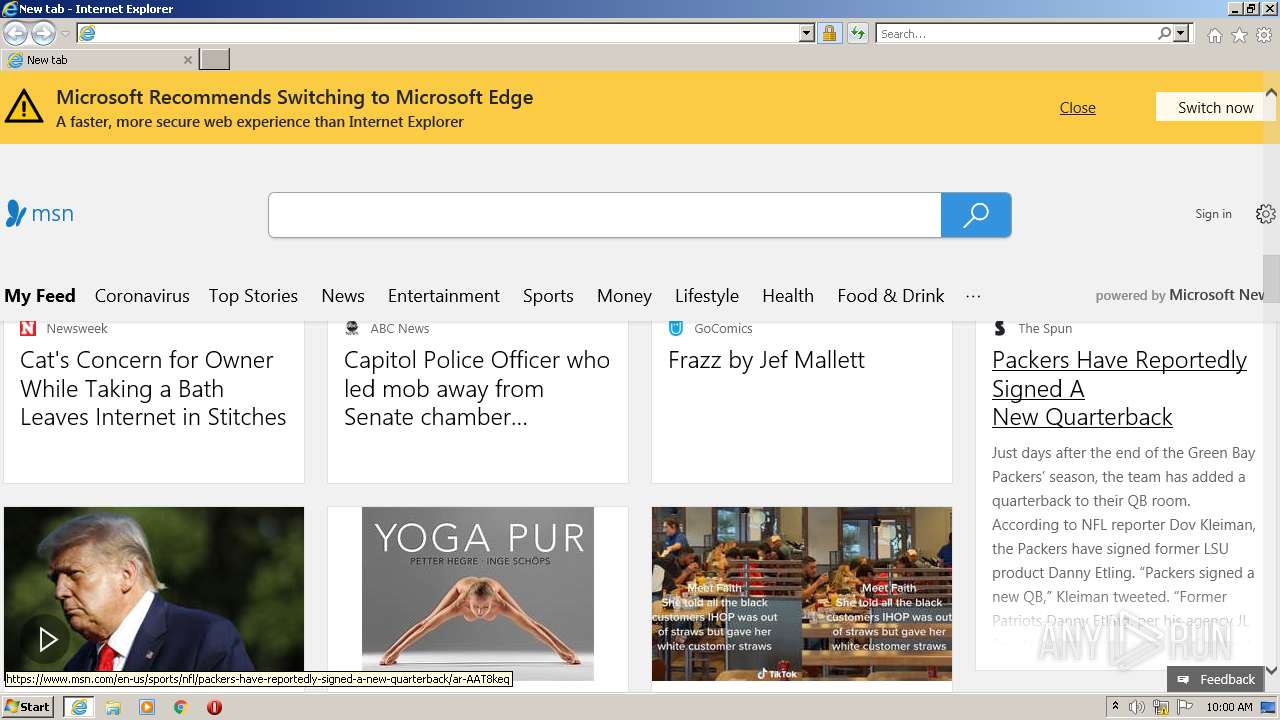Click Sign in on MSN

[1213, 214]
